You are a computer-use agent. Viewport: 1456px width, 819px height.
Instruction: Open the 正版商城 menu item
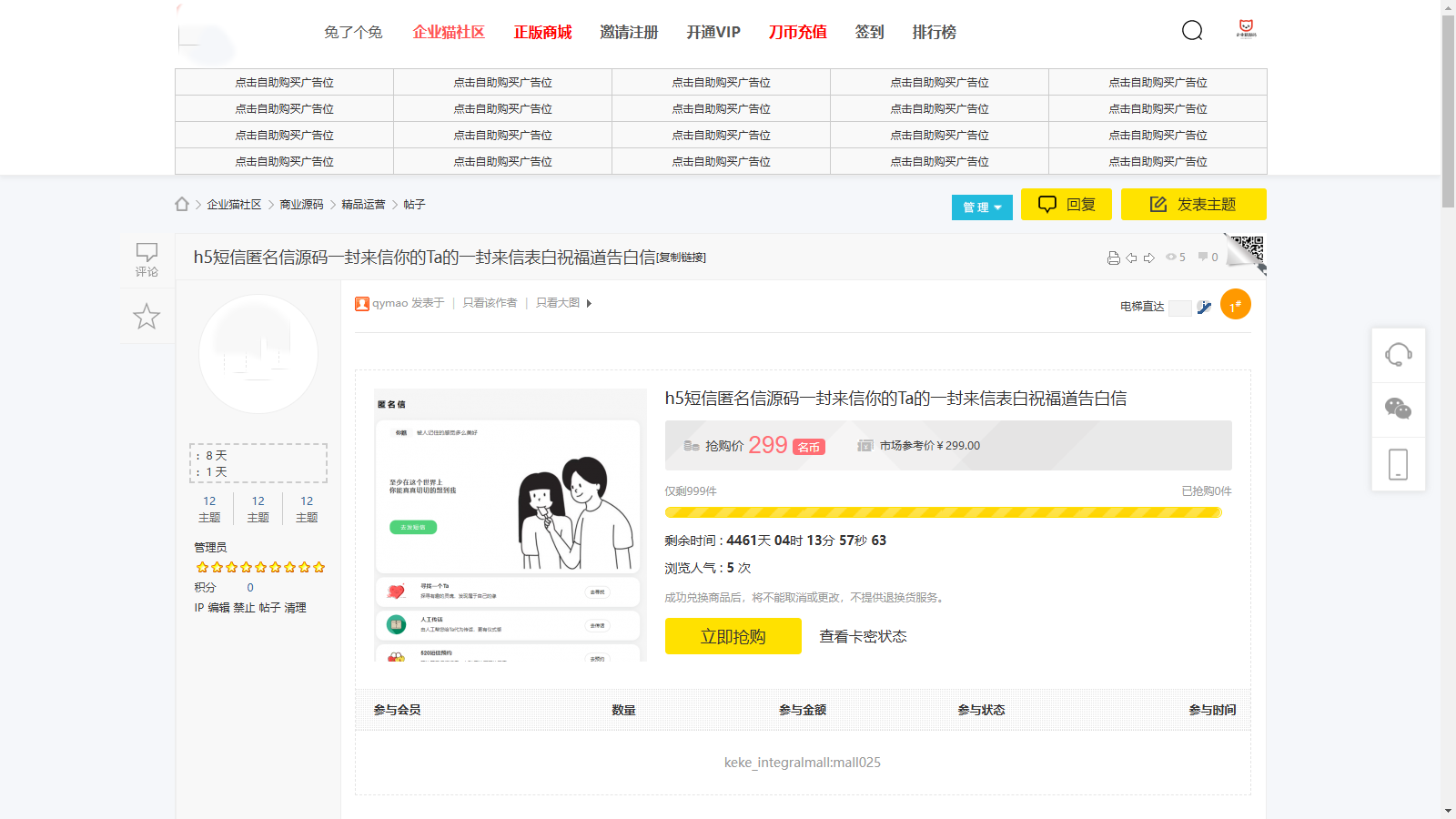(x=544, y=32)
